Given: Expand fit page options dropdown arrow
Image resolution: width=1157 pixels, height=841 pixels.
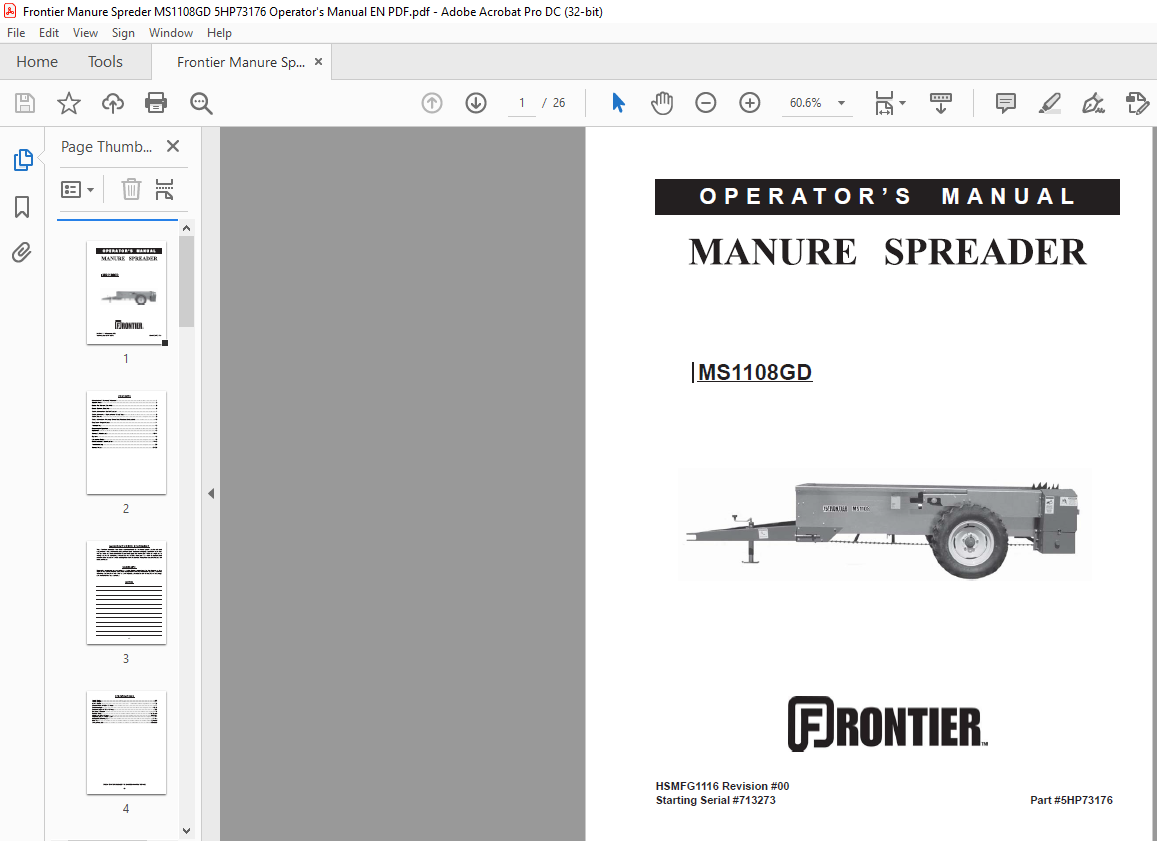Looking at the screenshot, I should pos(902,103).
